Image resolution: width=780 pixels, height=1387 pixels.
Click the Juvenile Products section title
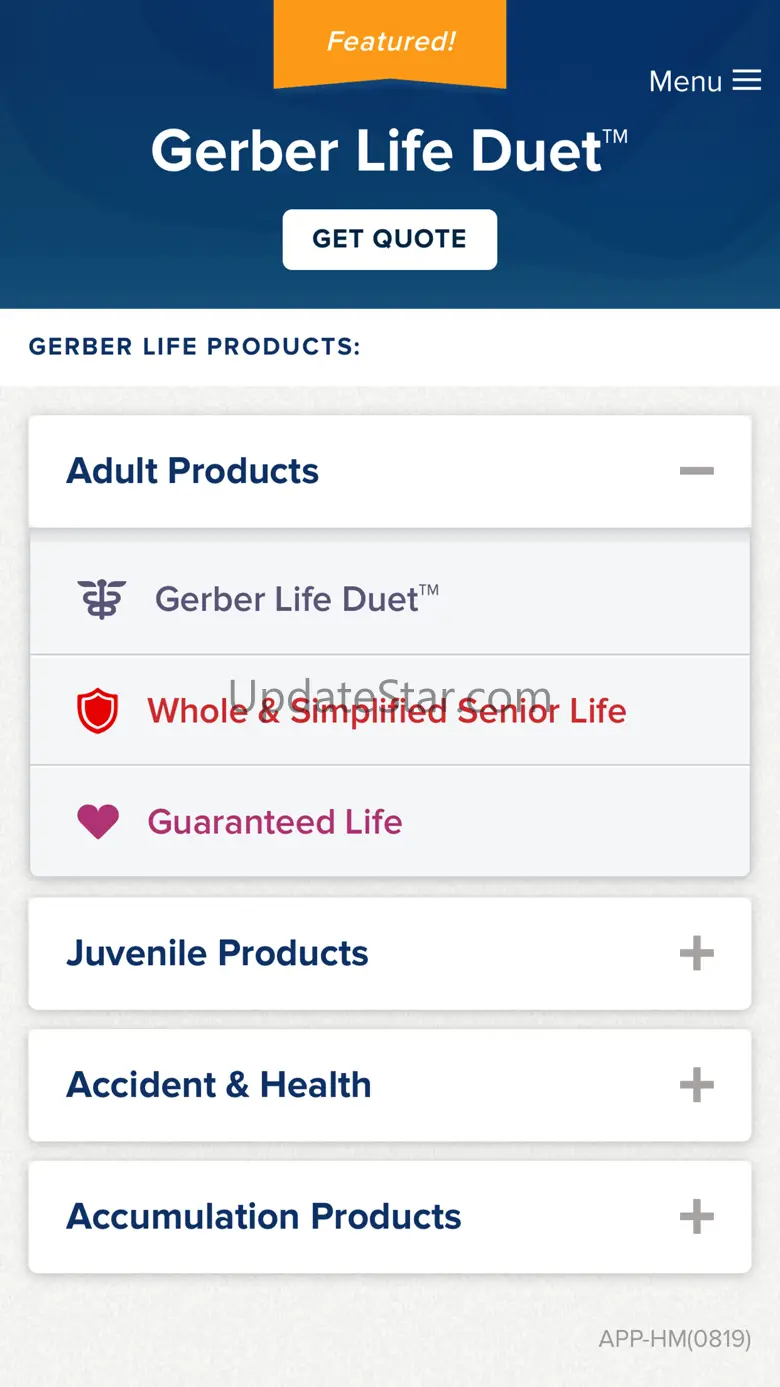(217, 953)
